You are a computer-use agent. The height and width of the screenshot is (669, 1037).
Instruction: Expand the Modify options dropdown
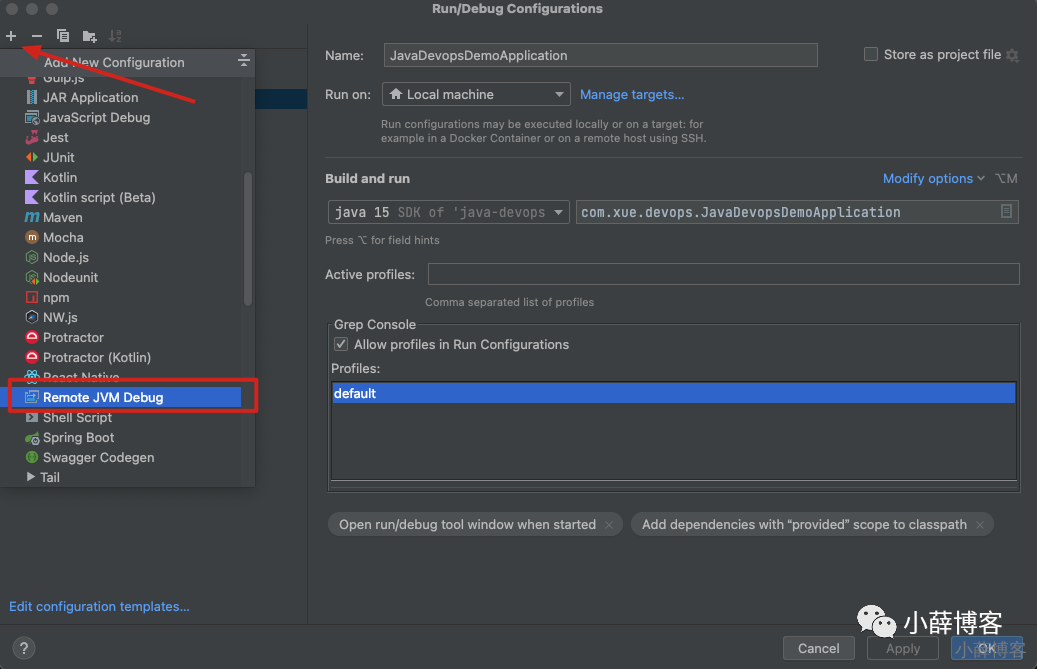934,178
